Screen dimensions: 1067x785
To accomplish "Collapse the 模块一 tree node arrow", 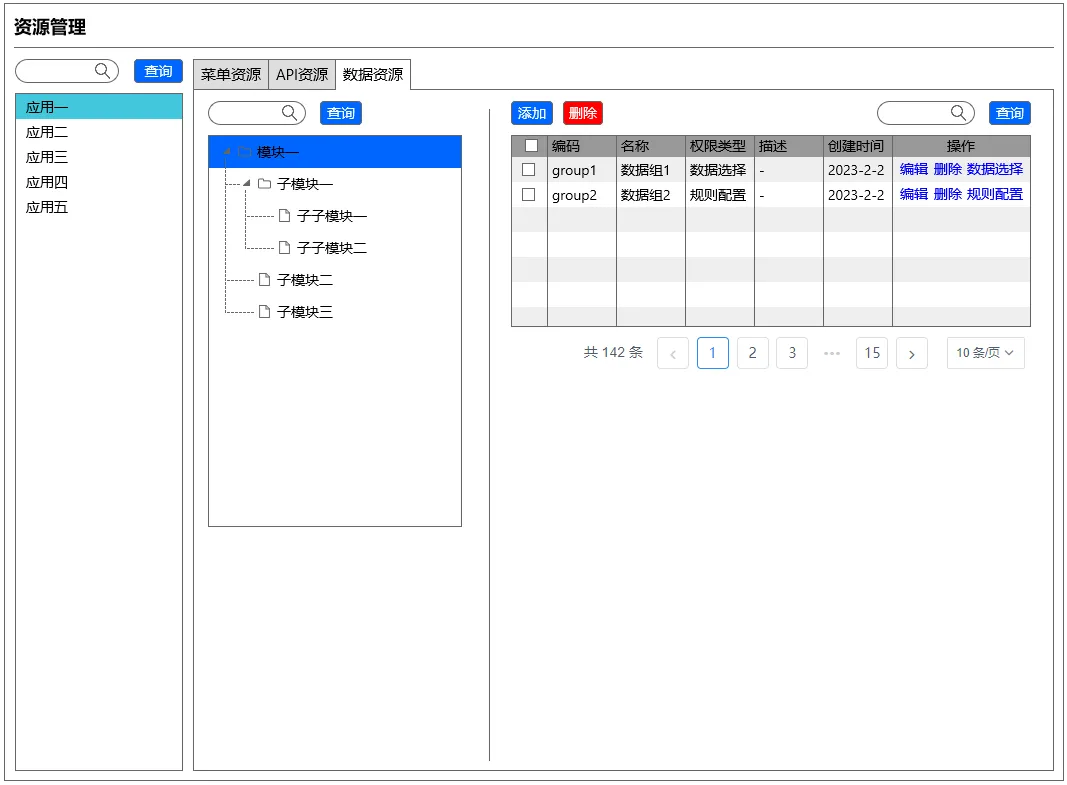I will [x=227, y=151].
